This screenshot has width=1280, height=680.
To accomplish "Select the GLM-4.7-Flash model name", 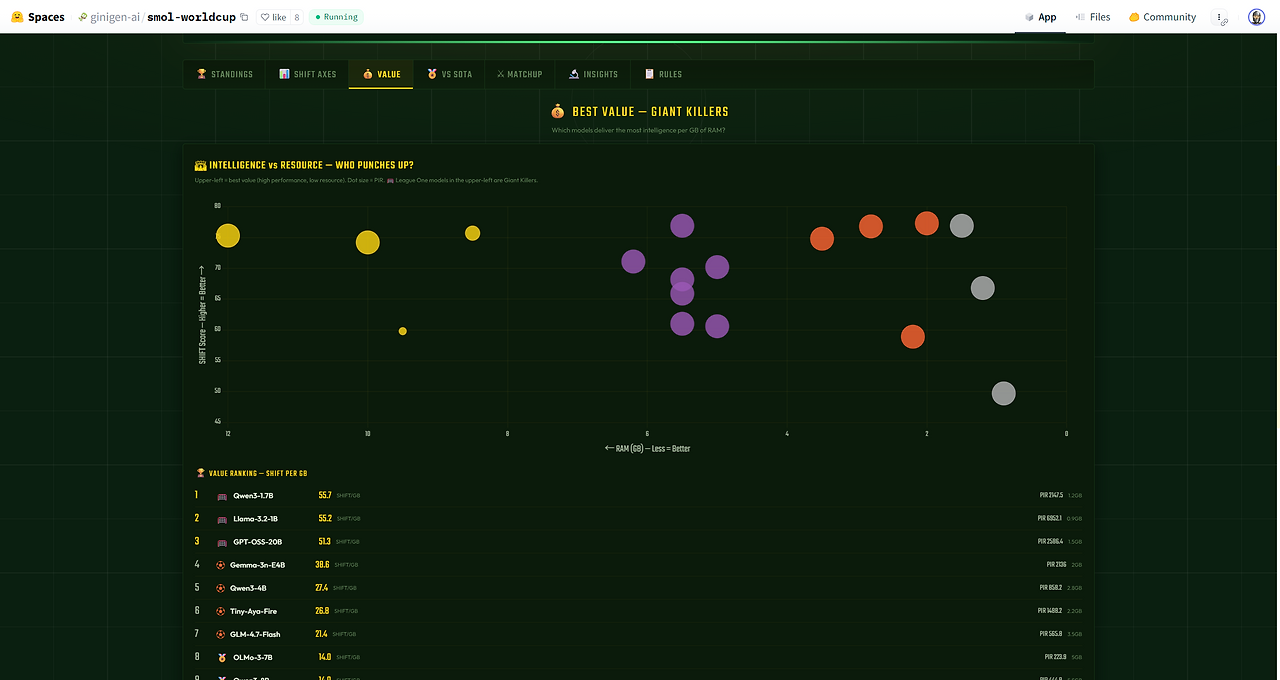I will [254, 634].
